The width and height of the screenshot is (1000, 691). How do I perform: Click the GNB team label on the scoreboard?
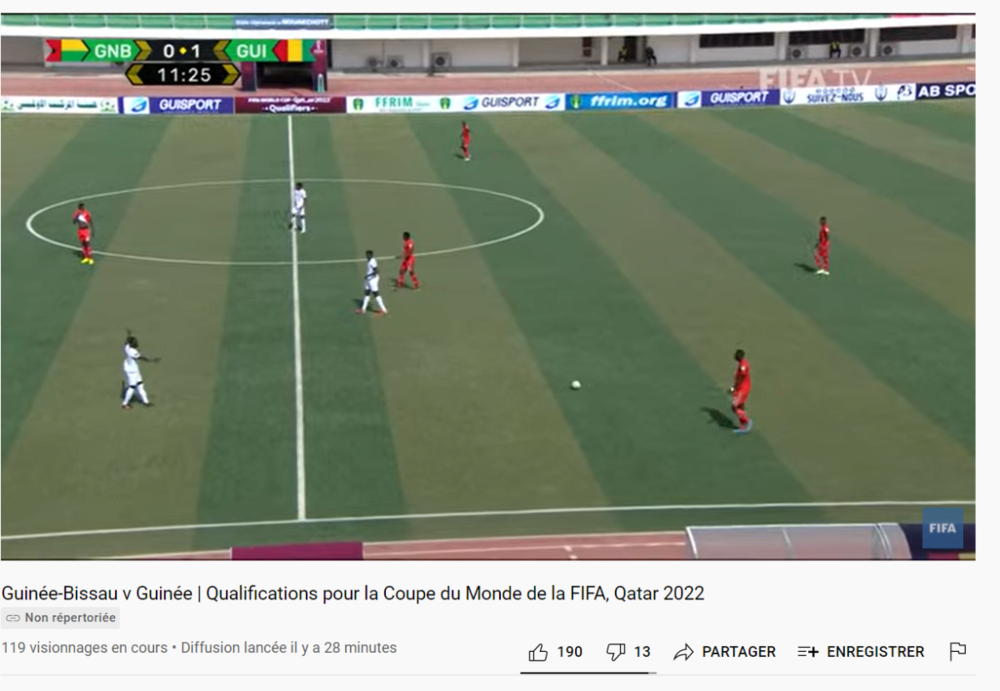pyautogui.click(x=112, y=51)
